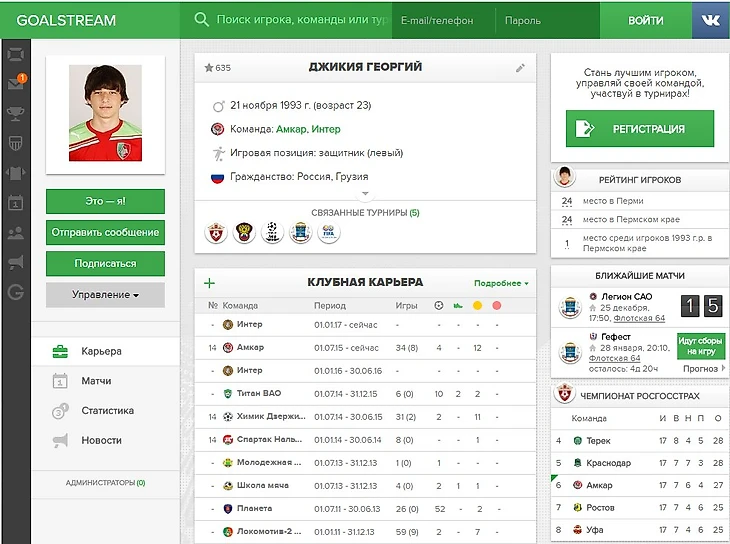Click the Регистрация button
The height and width of the screenshot is (544, 730).
[x=640, y=129]
